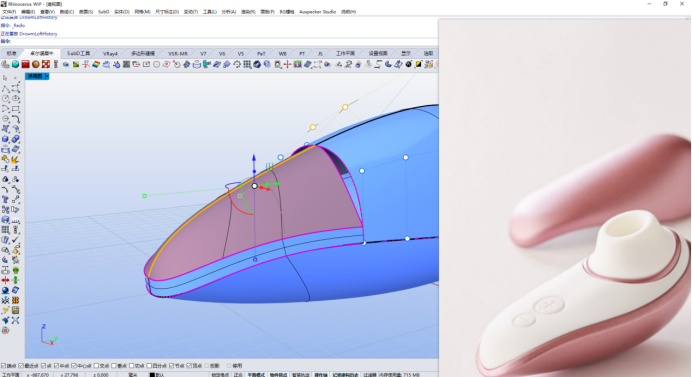Select the circle drawing tool
The image size is (692, 377).
[5, 98]
